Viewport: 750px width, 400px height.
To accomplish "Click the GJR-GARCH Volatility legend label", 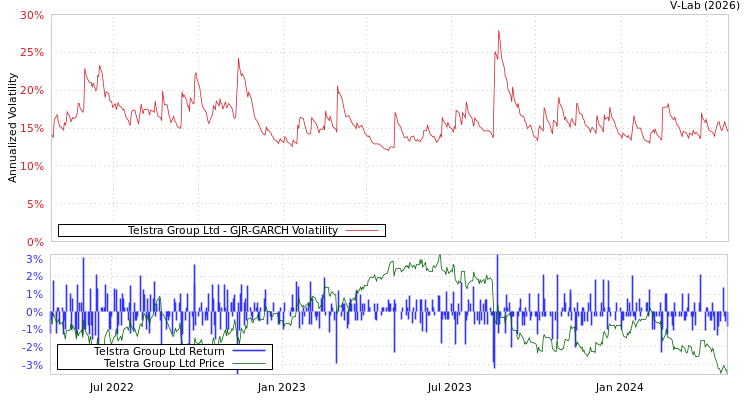I will (x=232, y=231).
